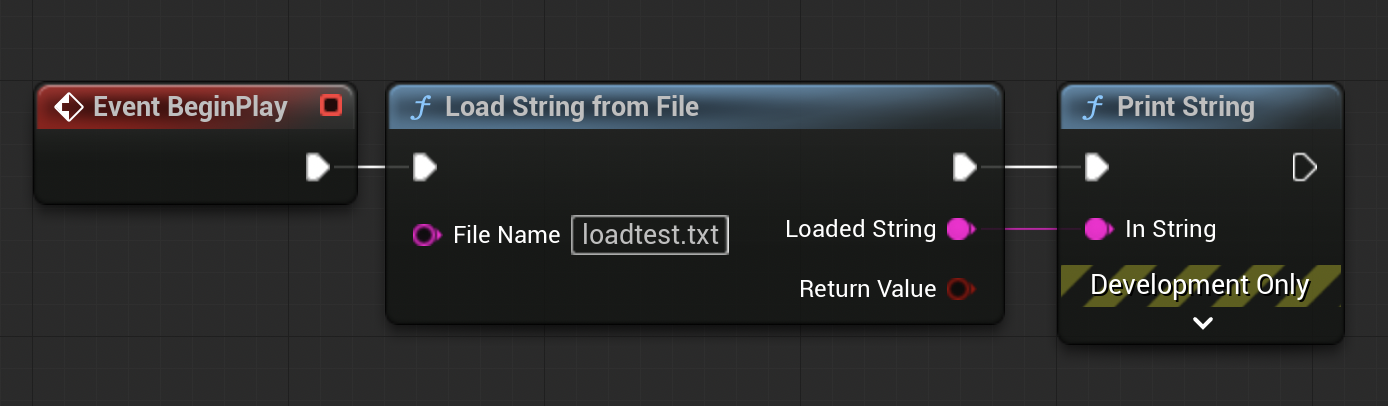Viewport: 1388px width, 406px height.
Task: Click the Return Value boolean output pin
Action: [x=961, y=289]
